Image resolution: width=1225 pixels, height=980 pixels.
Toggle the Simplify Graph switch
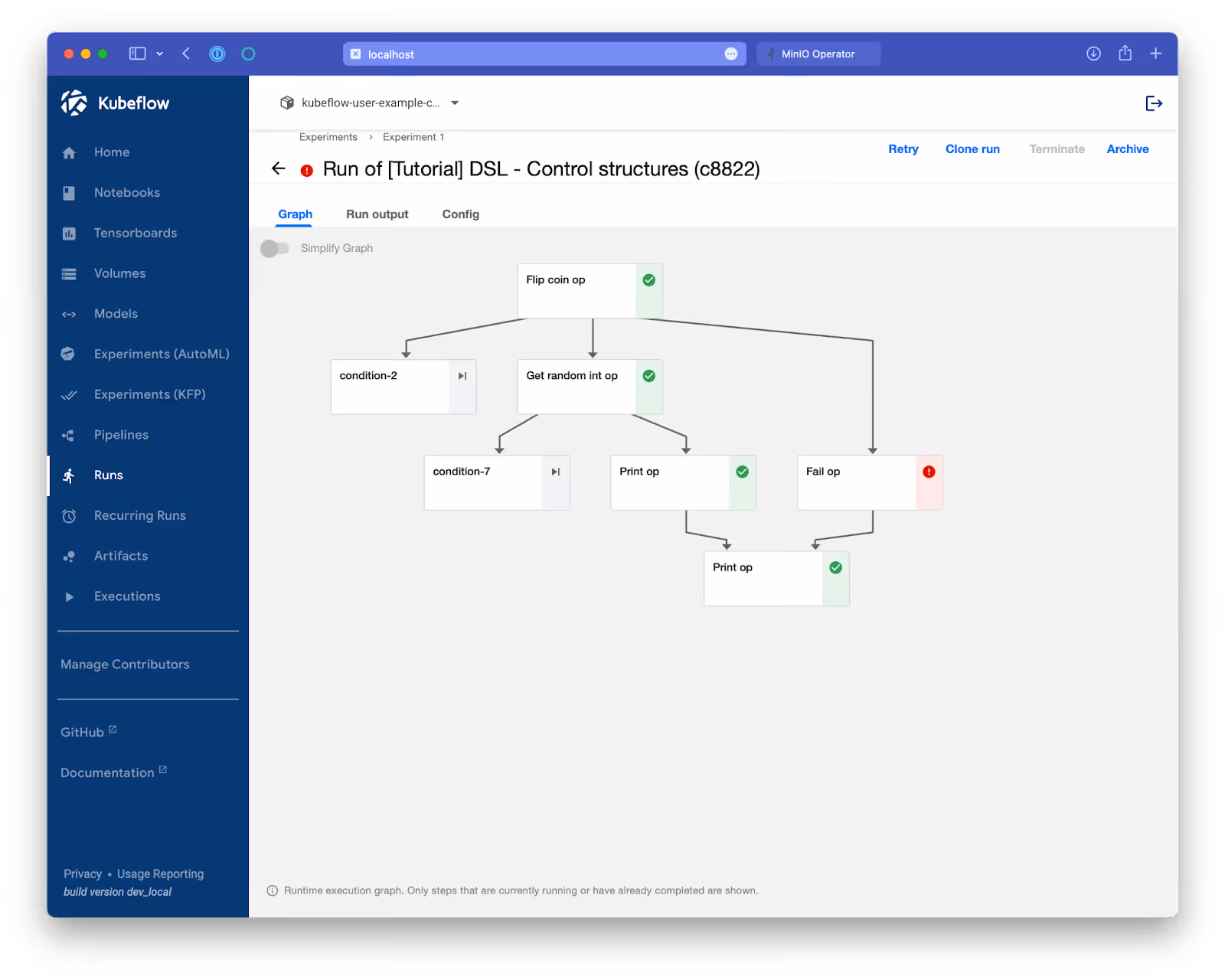tap(275, 248)
